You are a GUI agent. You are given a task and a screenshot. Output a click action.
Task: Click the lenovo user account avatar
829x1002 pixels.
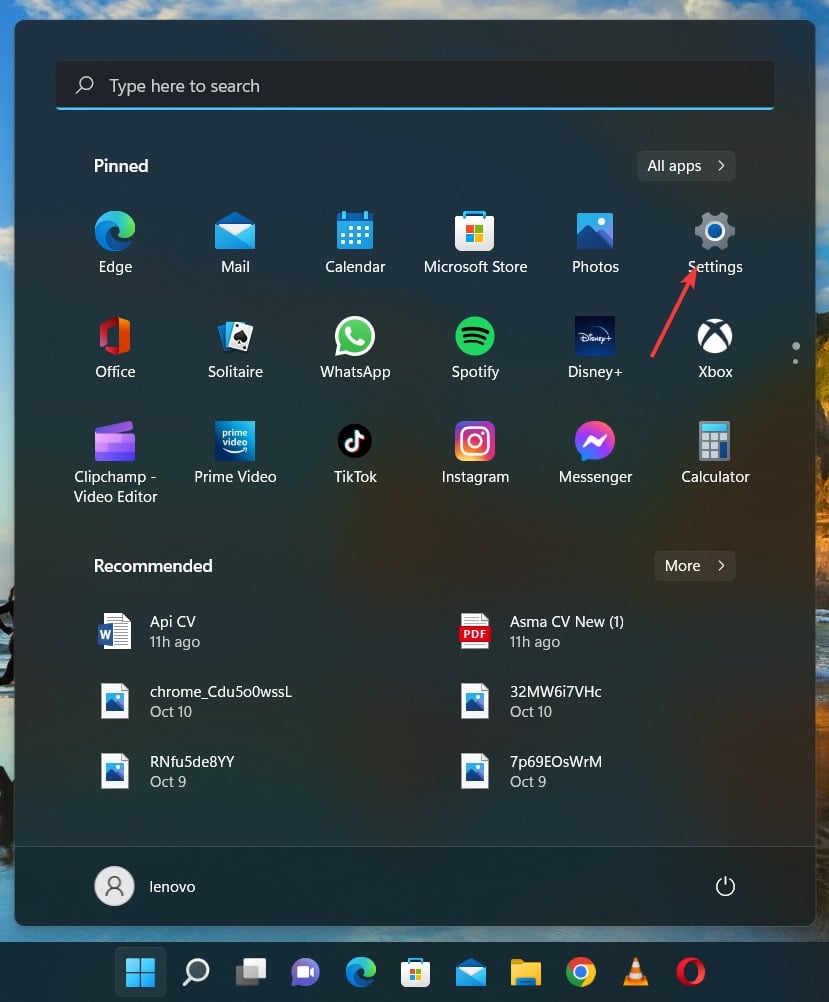[114, 886]
